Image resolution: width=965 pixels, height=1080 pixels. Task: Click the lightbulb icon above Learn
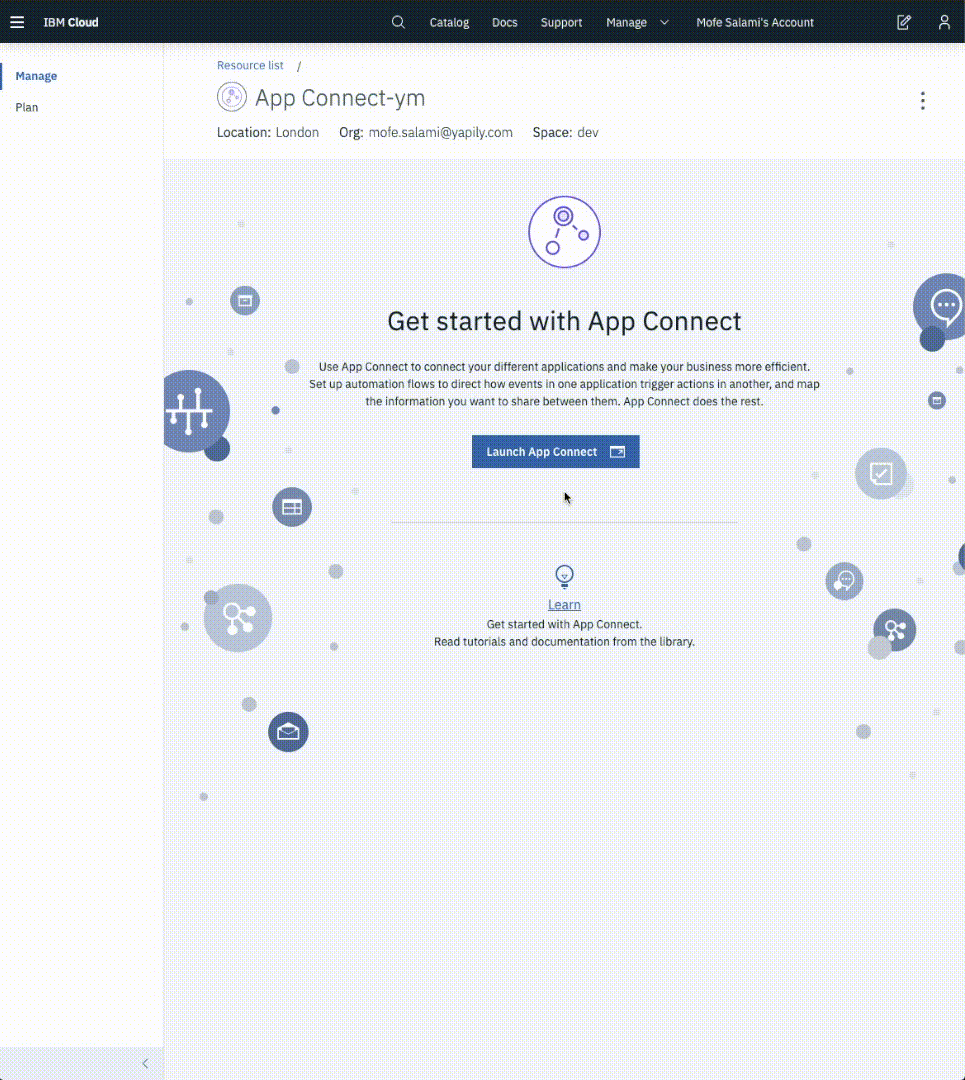tap(564, 577)
